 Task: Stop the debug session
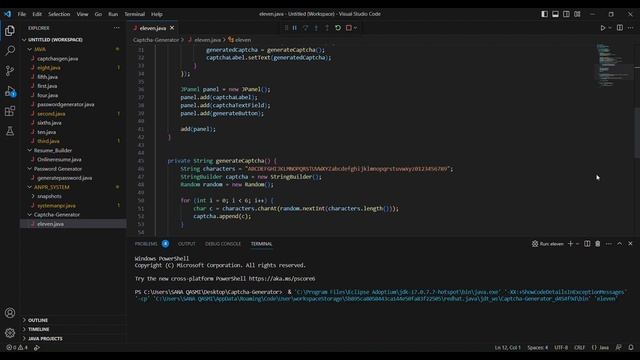[349, 28]
